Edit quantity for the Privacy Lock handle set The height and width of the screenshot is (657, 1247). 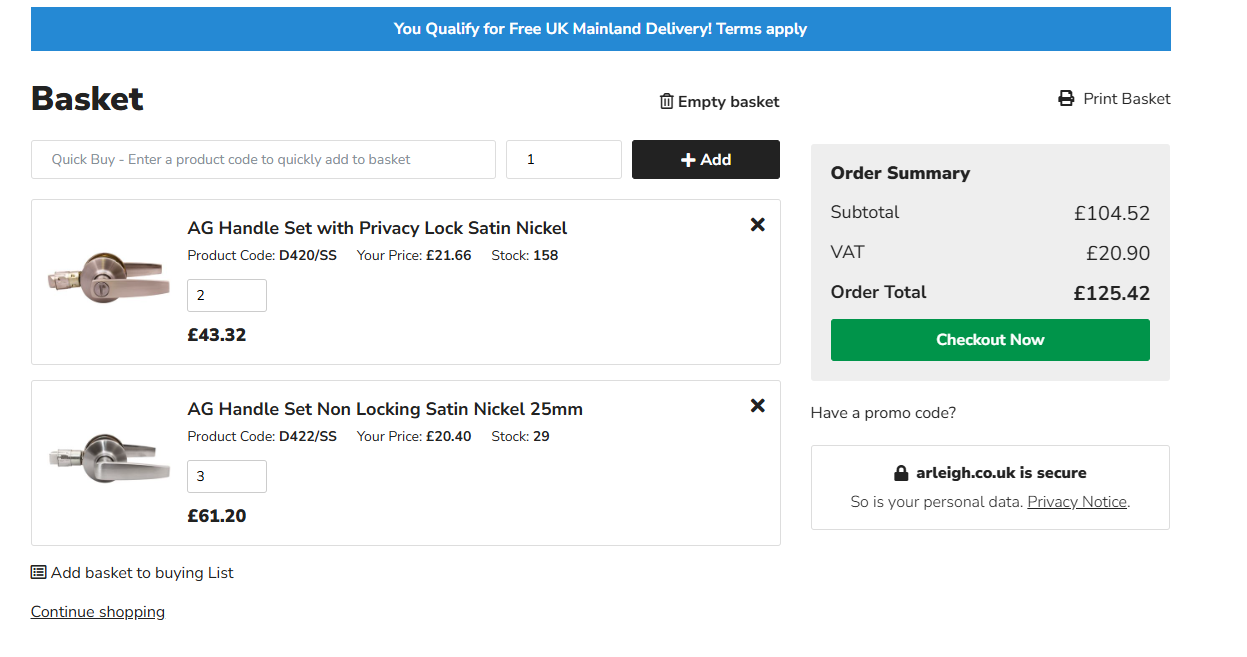[227, 296]
